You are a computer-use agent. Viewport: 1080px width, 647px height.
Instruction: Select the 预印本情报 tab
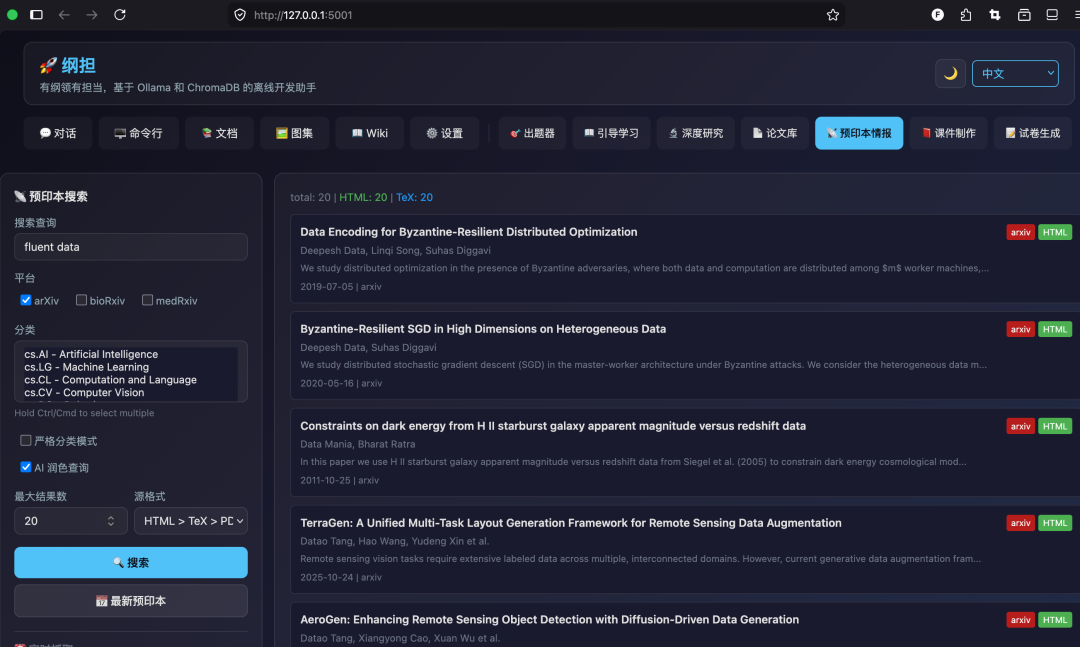coord(859,133)
